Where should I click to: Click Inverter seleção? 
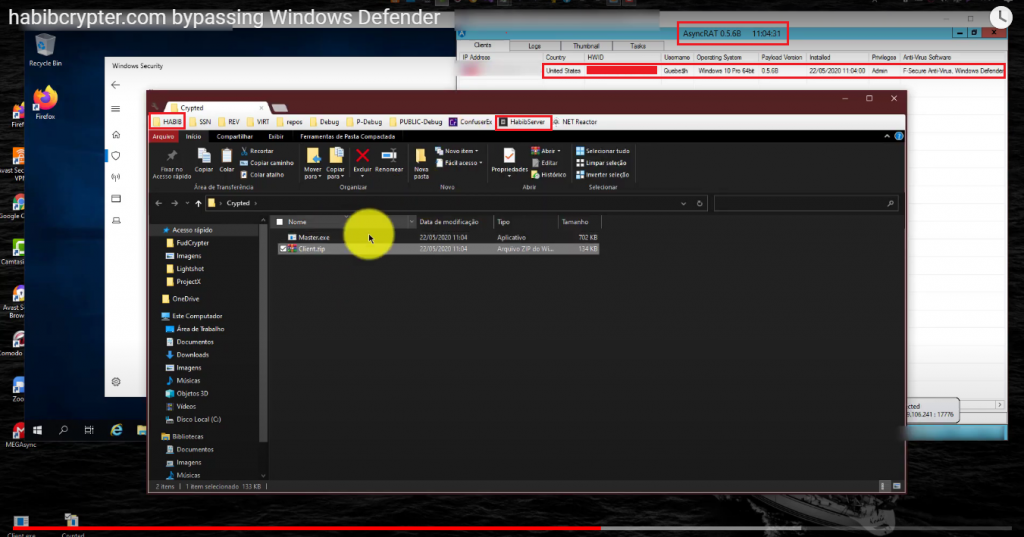602,174
